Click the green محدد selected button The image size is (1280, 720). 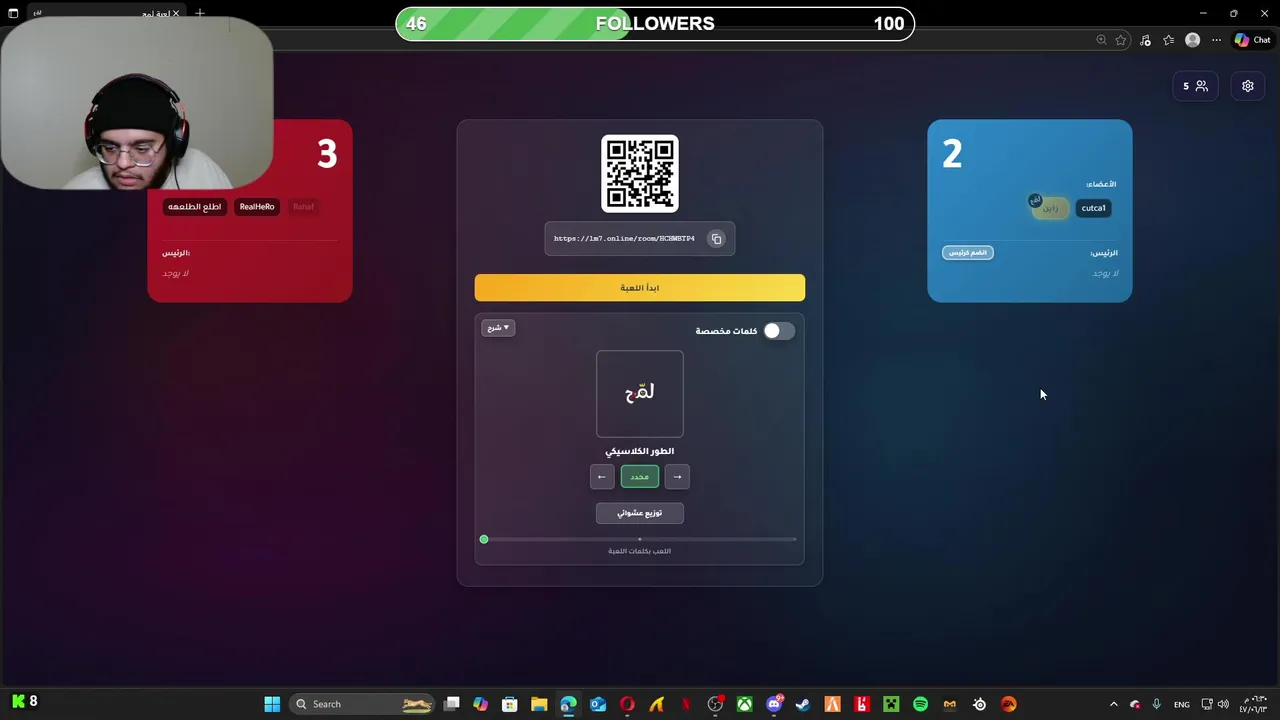tap(640, 477)
